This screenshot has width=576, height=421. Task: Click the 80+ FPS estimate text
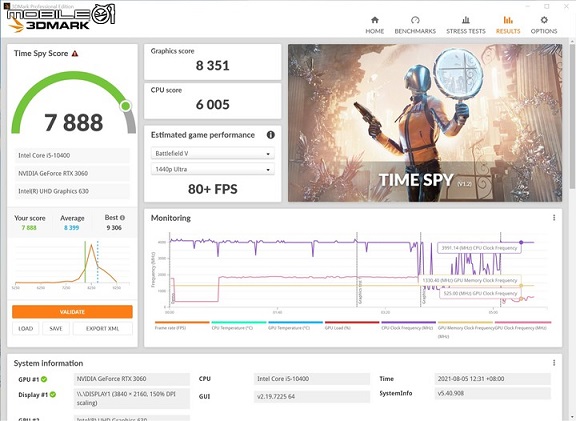click(212, 189)
